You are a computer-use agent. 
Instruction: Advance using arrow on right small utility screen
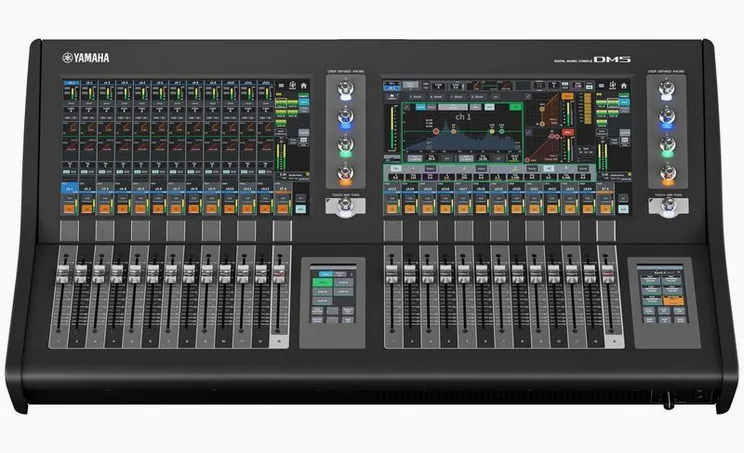(680, 273)
